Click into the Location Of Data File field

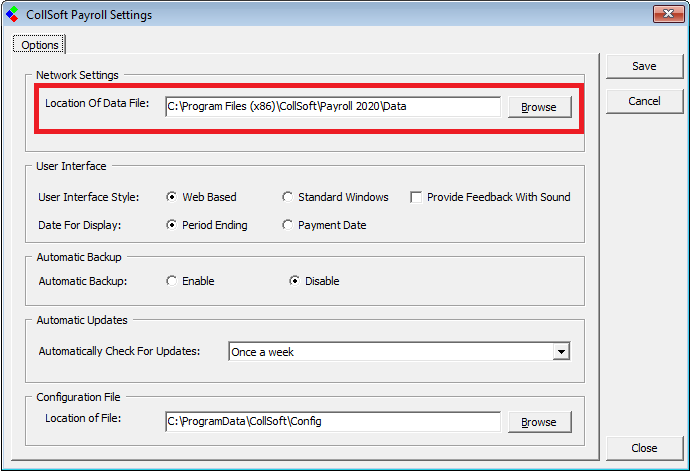click(333, 107)
